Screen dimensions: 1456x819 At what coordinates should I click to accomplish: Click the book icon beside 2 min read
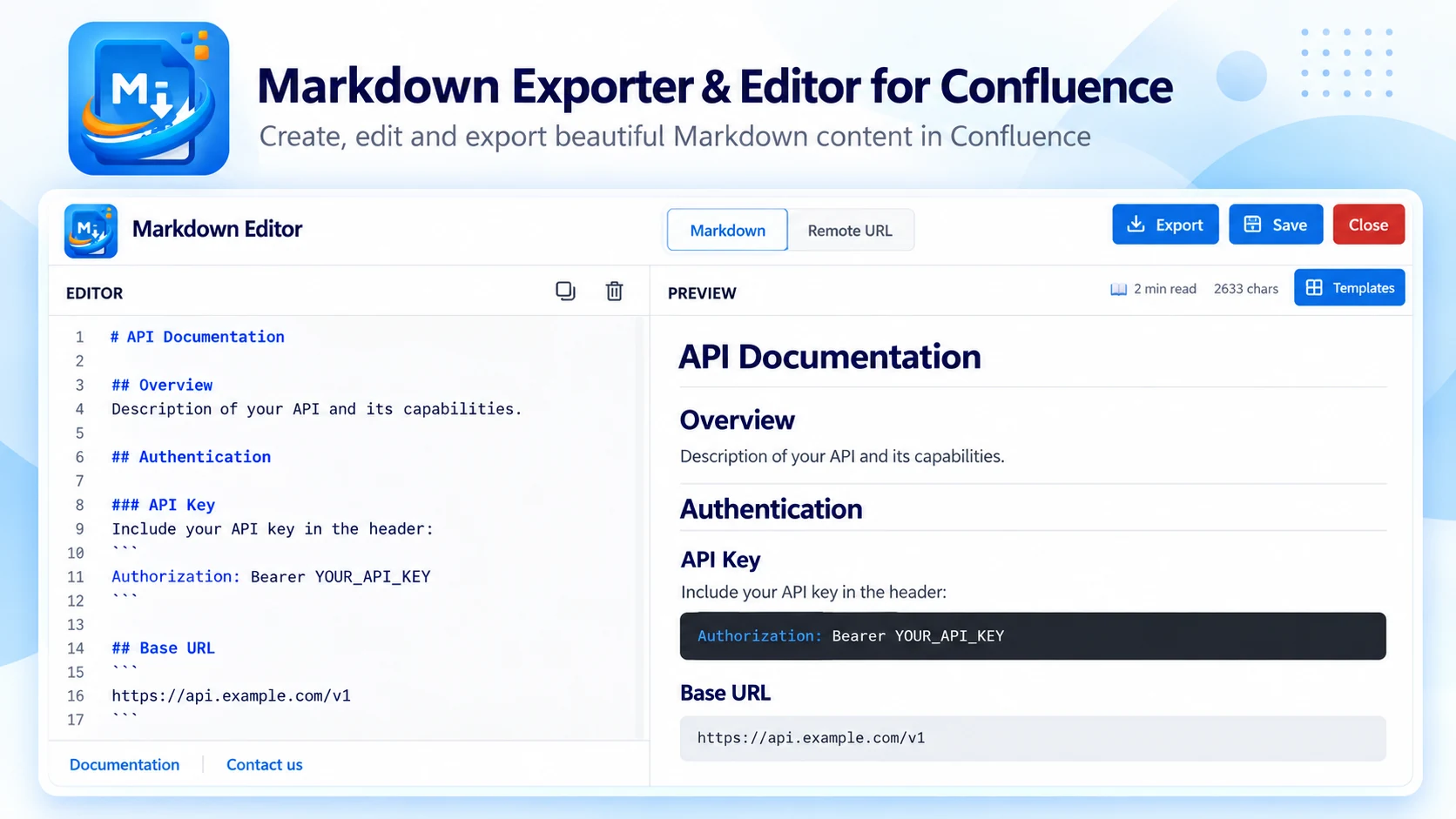click(1118, 289)
